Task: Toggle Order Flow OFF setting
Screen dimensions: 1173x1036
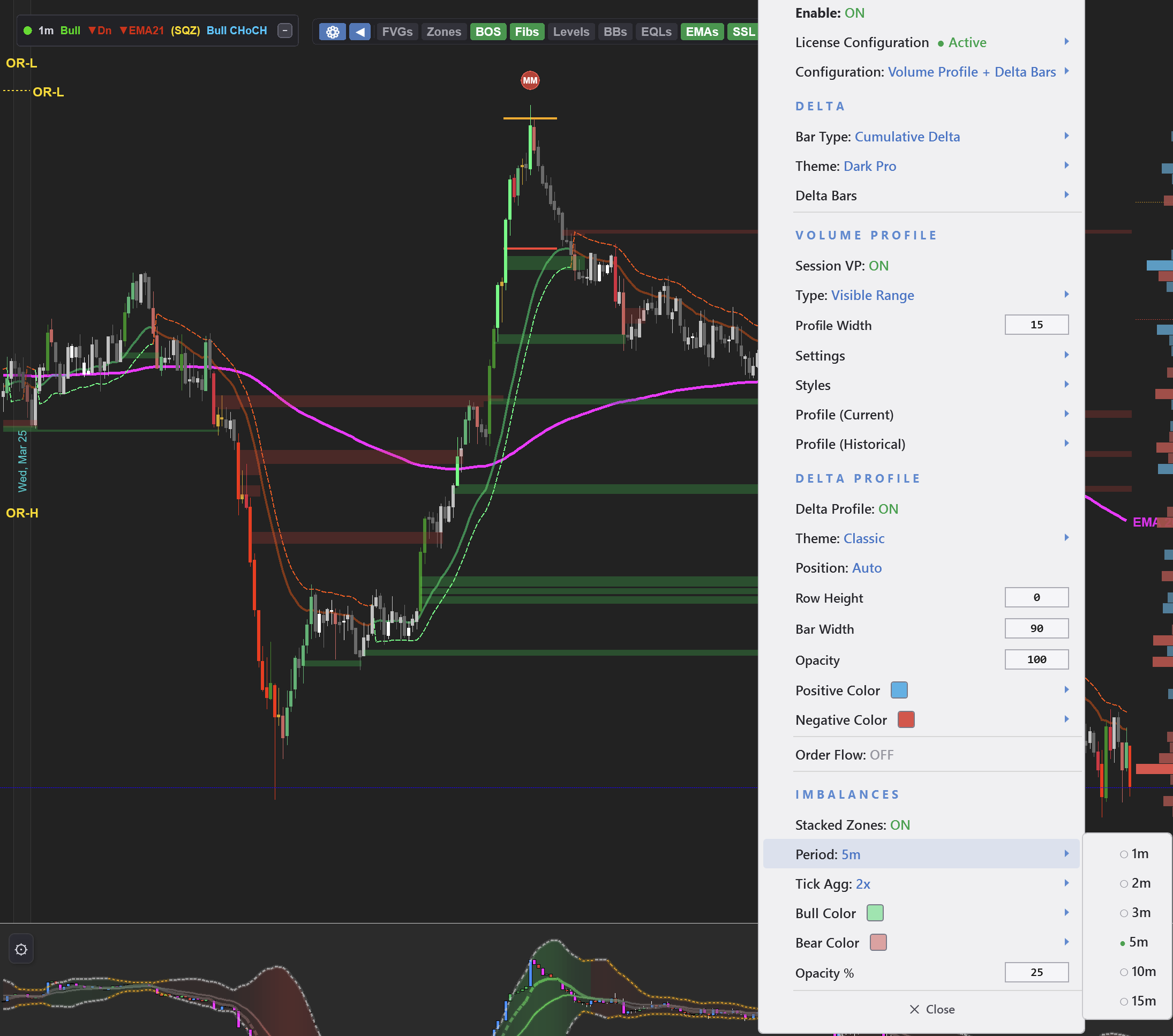Action: click(844, 755)
